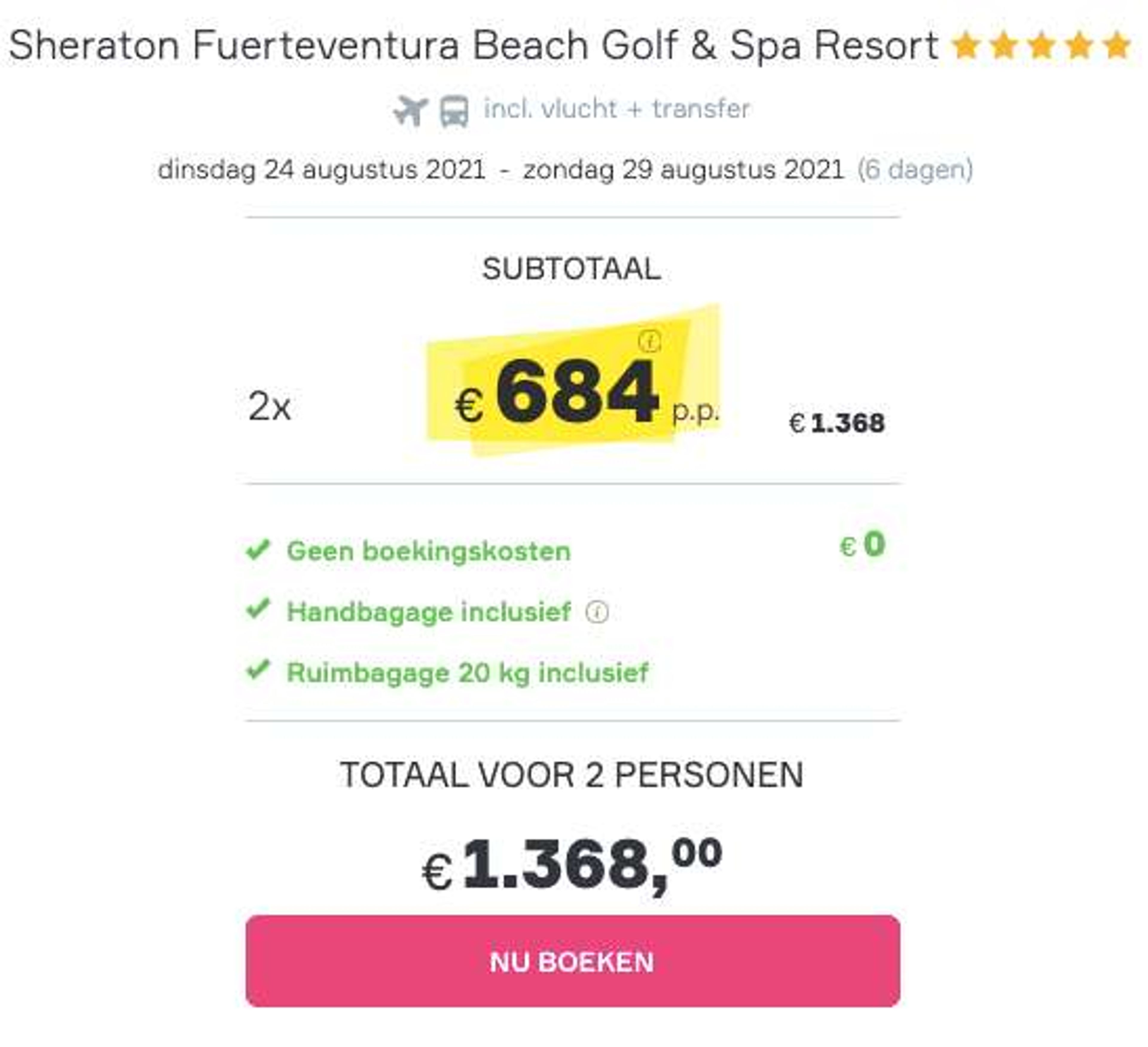Viewport: 1148px width, 1047px height.
Task: Click the first gold star rating
Action: [x=966, y=45]
